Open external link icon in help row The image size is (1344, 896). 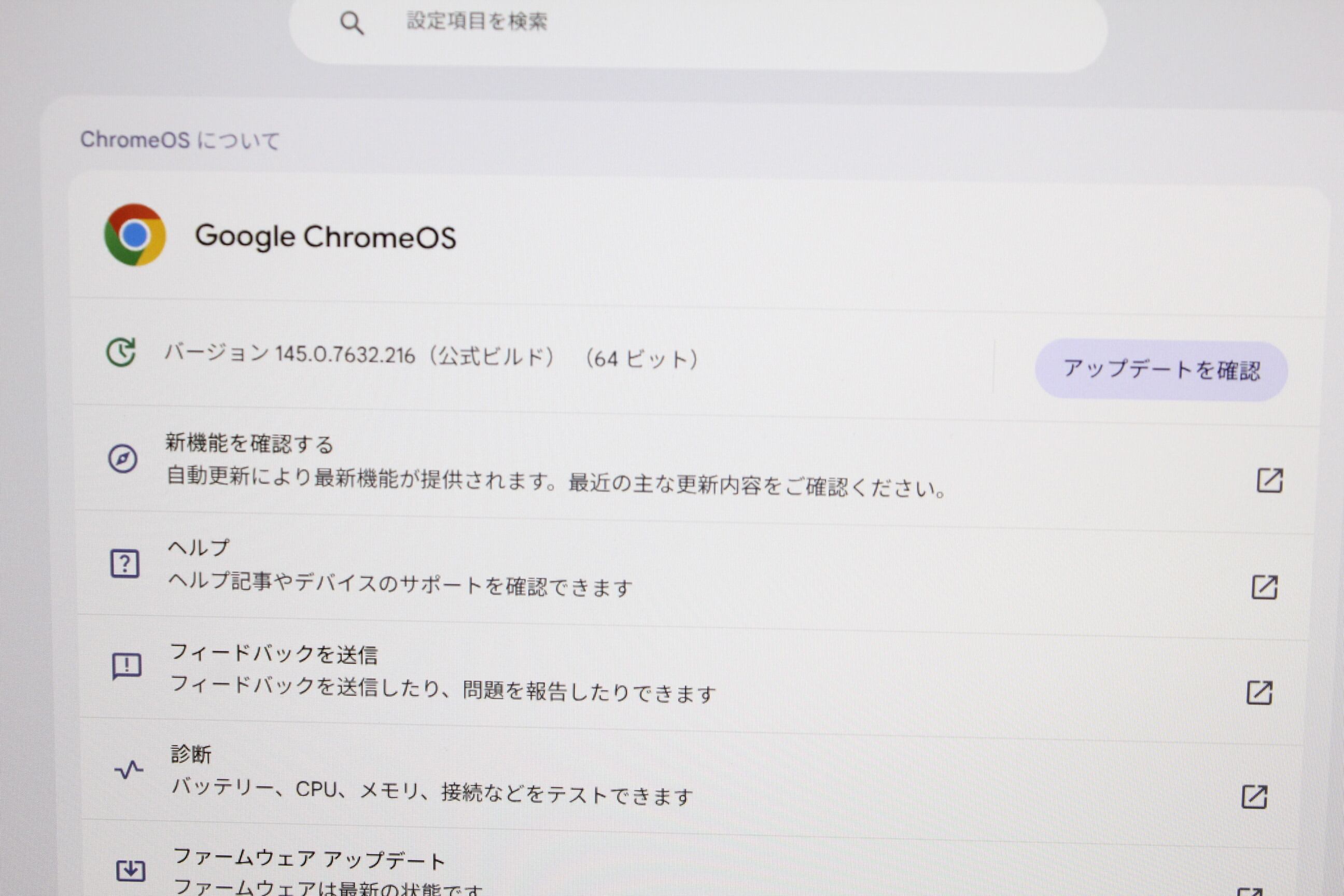tap(1264, 587)
